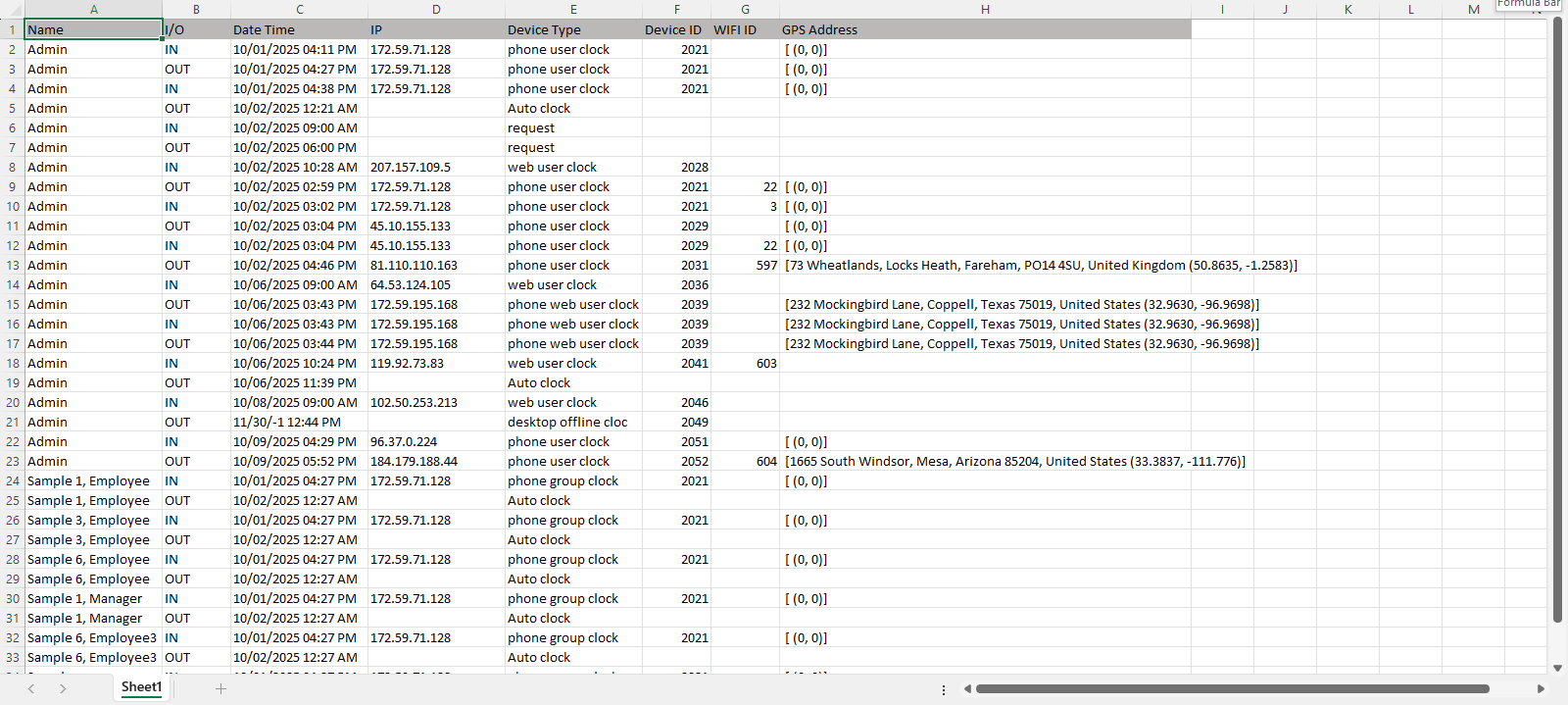Click the horizontal scrollbar left arrow
Screen dimensions: 1568x705
click(x=967, y=689)
